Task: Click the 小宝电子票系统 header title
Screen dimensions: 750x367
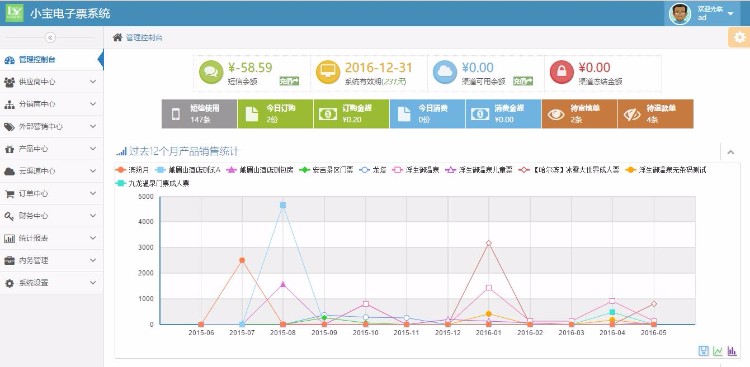Action: click(70, 13)
